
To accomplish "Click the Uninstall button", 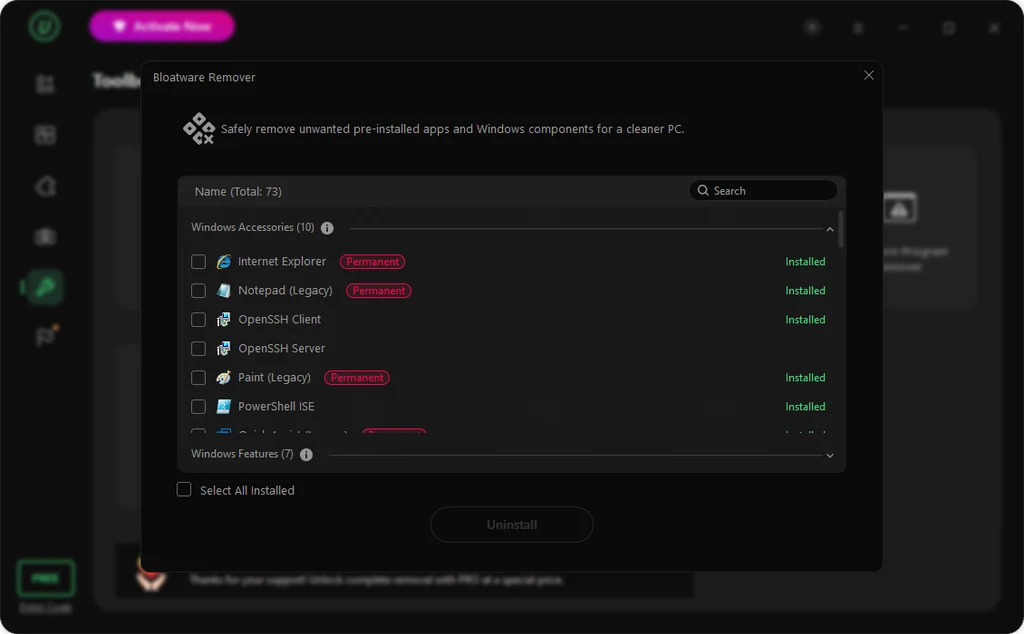I will click(512, 524).
